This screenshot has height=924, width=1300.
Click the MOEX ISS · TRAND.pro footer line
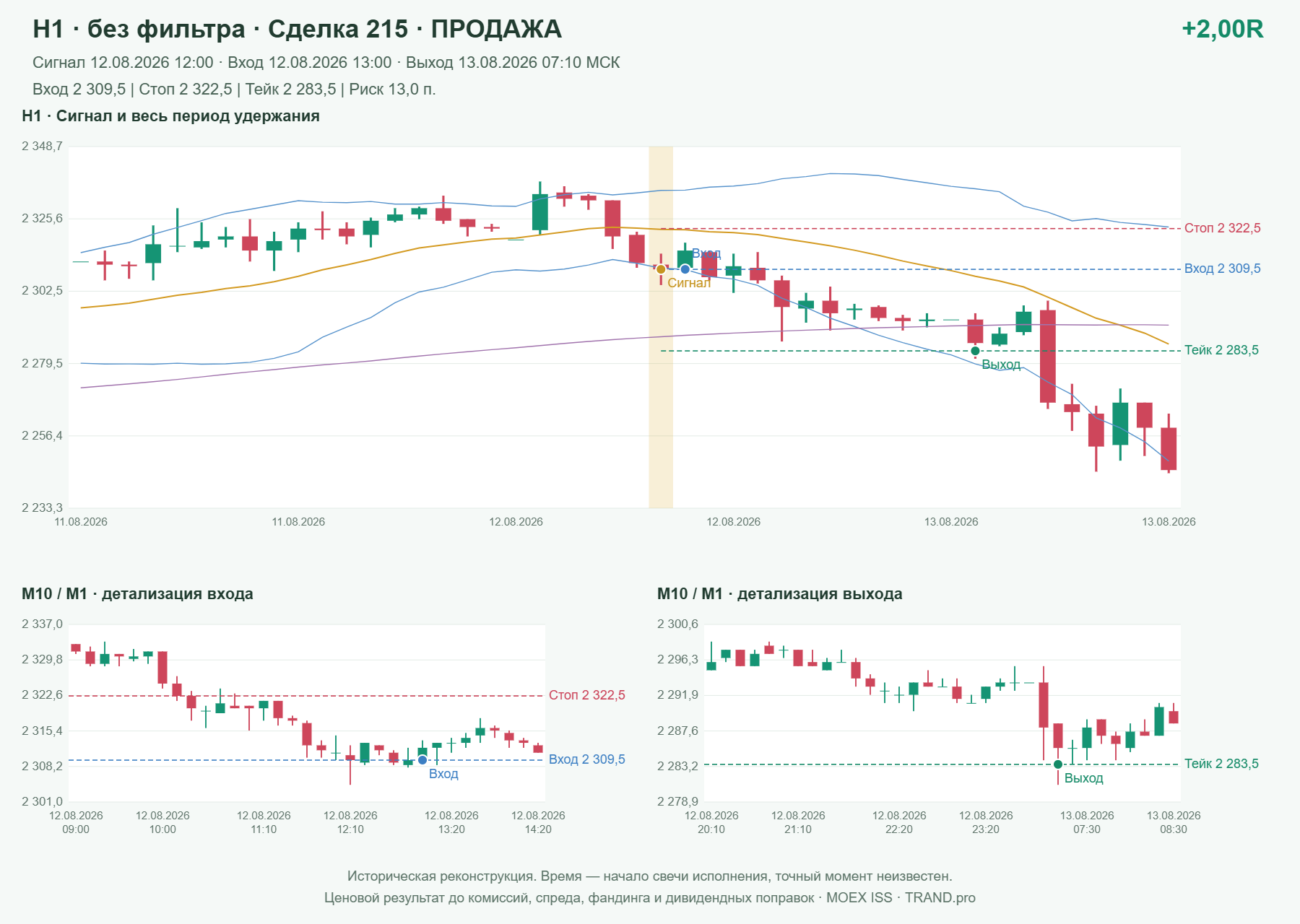pyautogui.click(x=650, y=898)
